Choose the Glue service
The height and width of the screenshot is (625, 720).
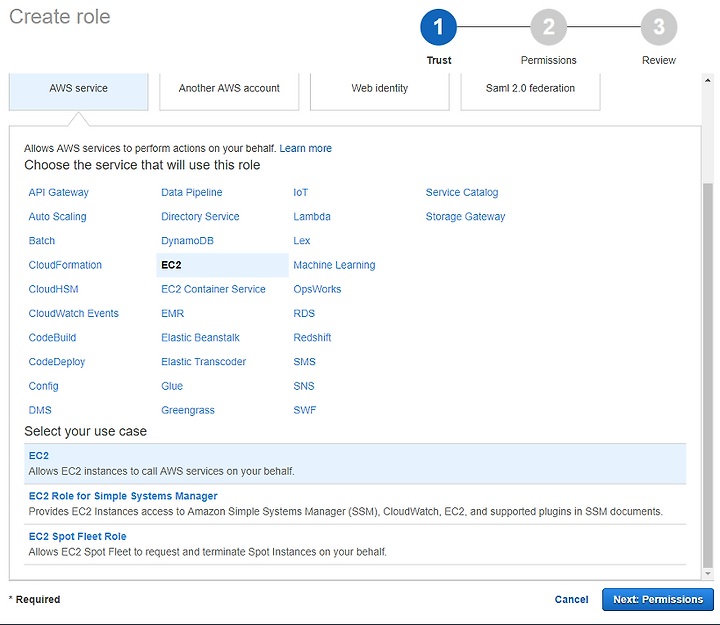click(x=172, y=386)
